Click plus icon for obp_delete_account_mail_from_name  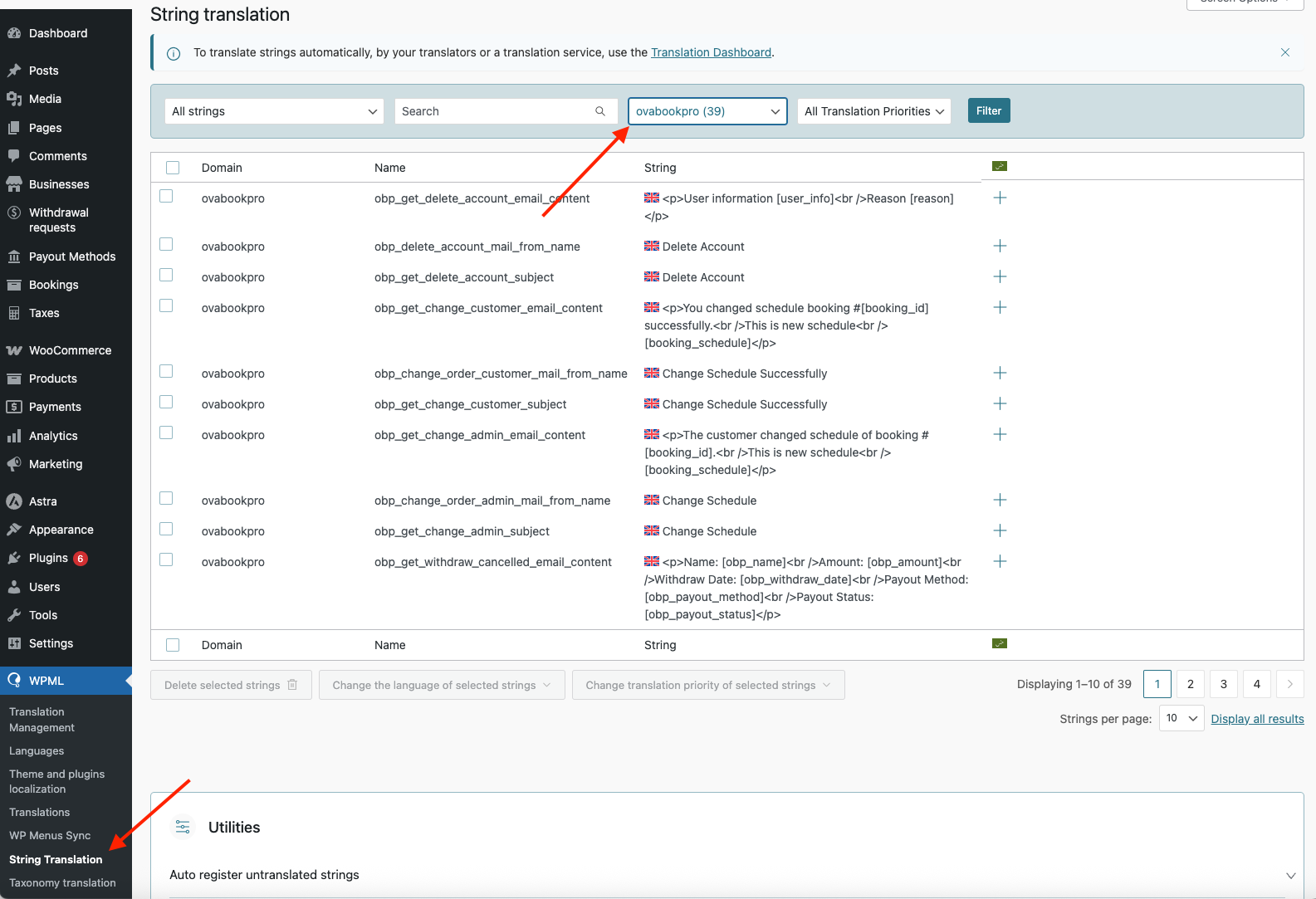coord(1000,246)
